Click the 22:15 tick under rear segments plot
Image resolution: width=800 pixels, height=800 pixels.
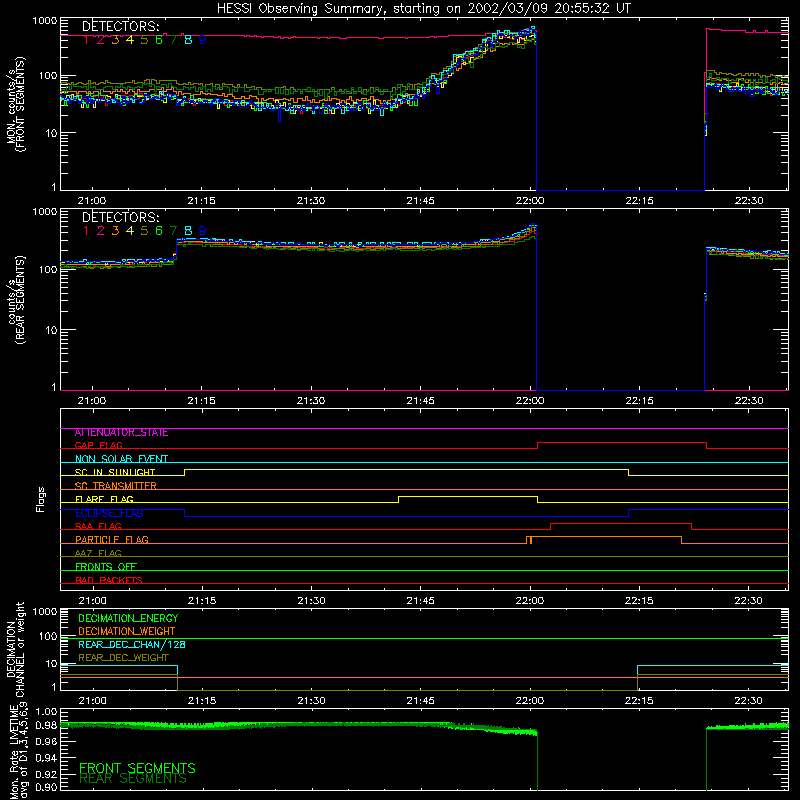coord(639,401)
